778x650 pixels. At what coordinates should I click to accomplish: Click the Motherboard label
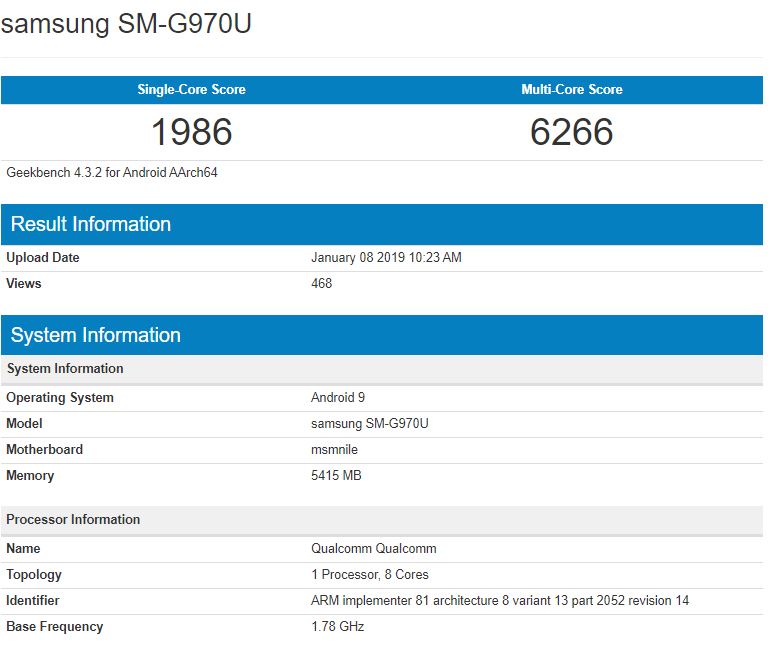coord(45,450)
